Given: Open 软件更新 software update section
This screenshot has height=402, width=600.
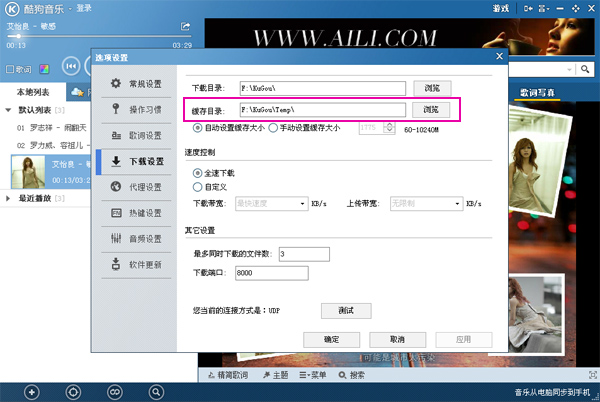Looking at the screenshot, I should (136, 265).
